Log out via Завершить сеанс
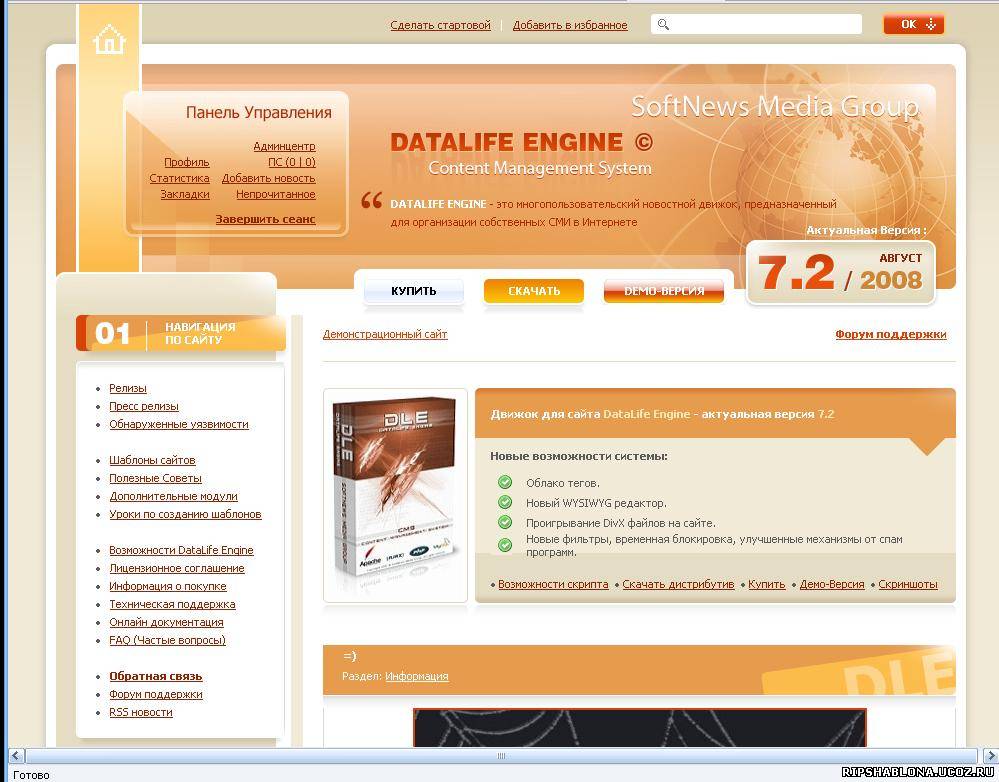 pos(265,219)
